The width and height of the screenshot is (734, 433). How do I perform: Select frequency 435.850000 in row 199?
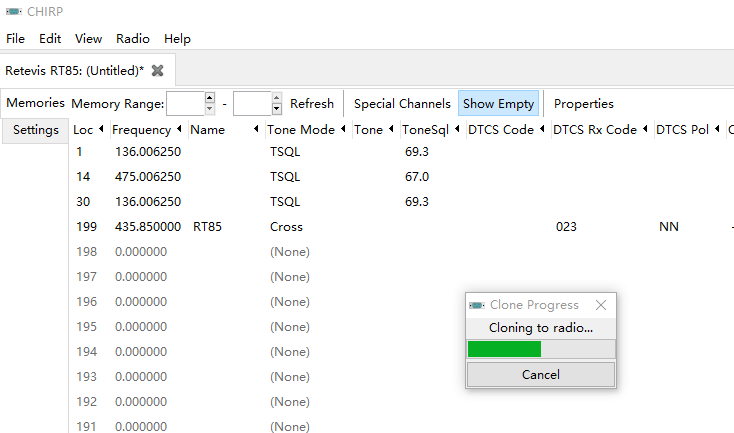click(148, 227)
